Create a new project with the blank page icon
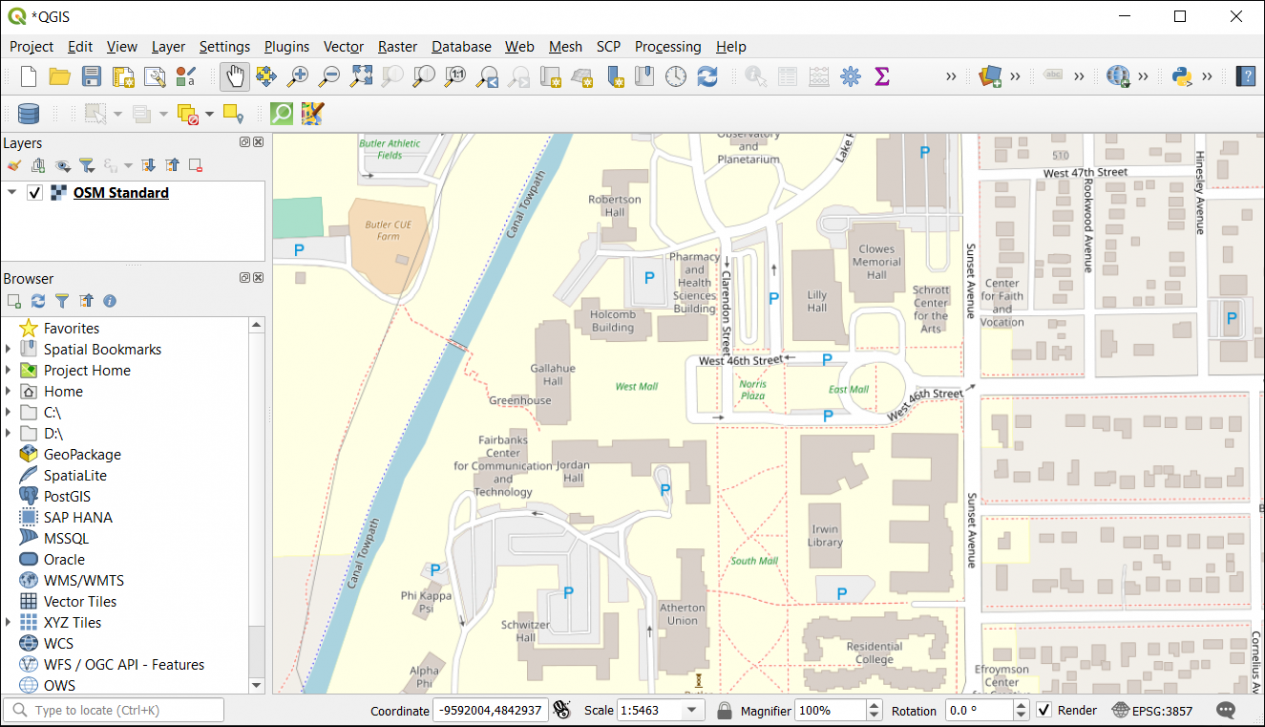Image resolution: width=1265 pixels, height=727 pixels. (x=29, y=76)
